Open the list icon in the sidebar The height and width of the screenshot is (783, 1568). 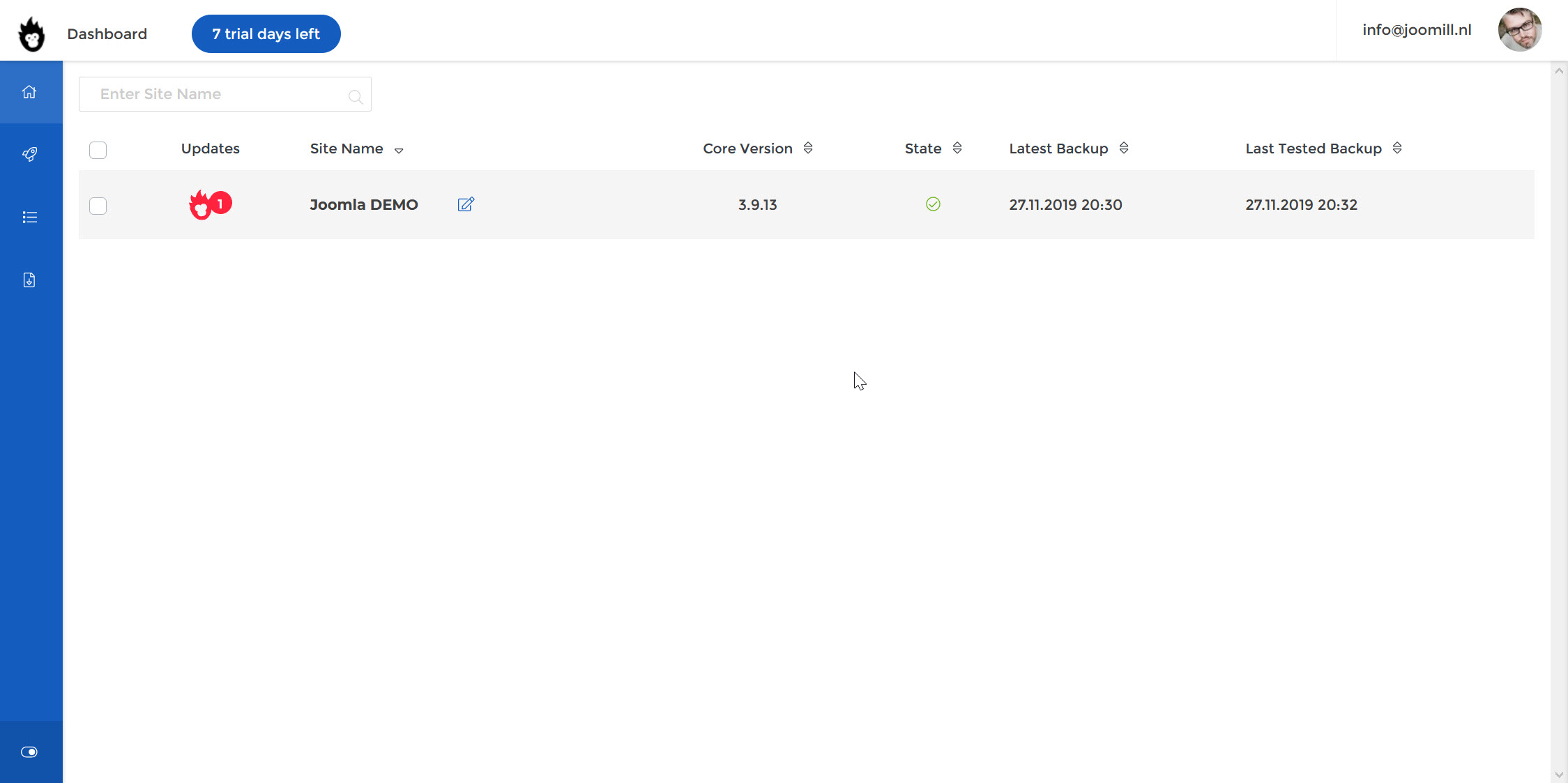click(x=29, y=218)
